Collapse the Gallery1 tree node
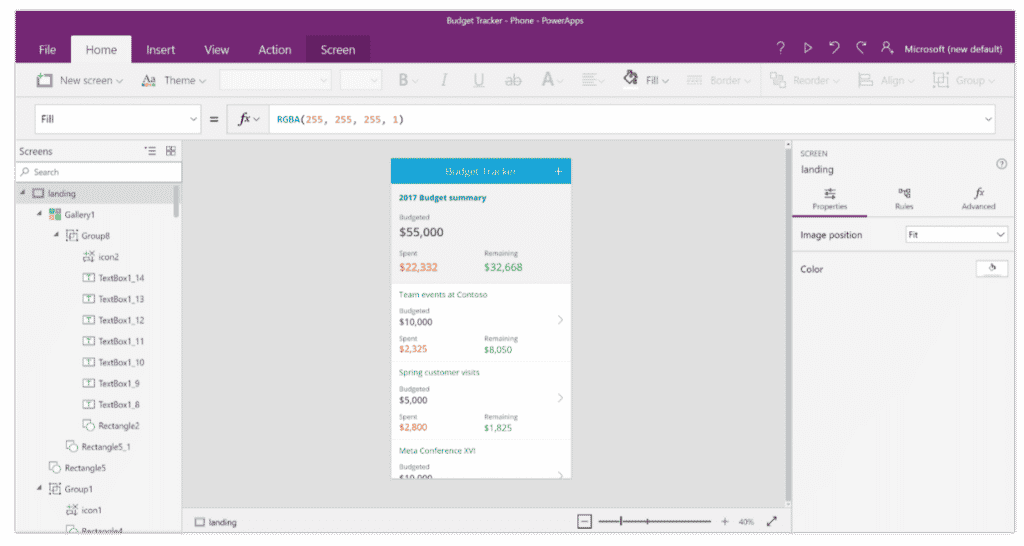 click(x=39, y=214)
